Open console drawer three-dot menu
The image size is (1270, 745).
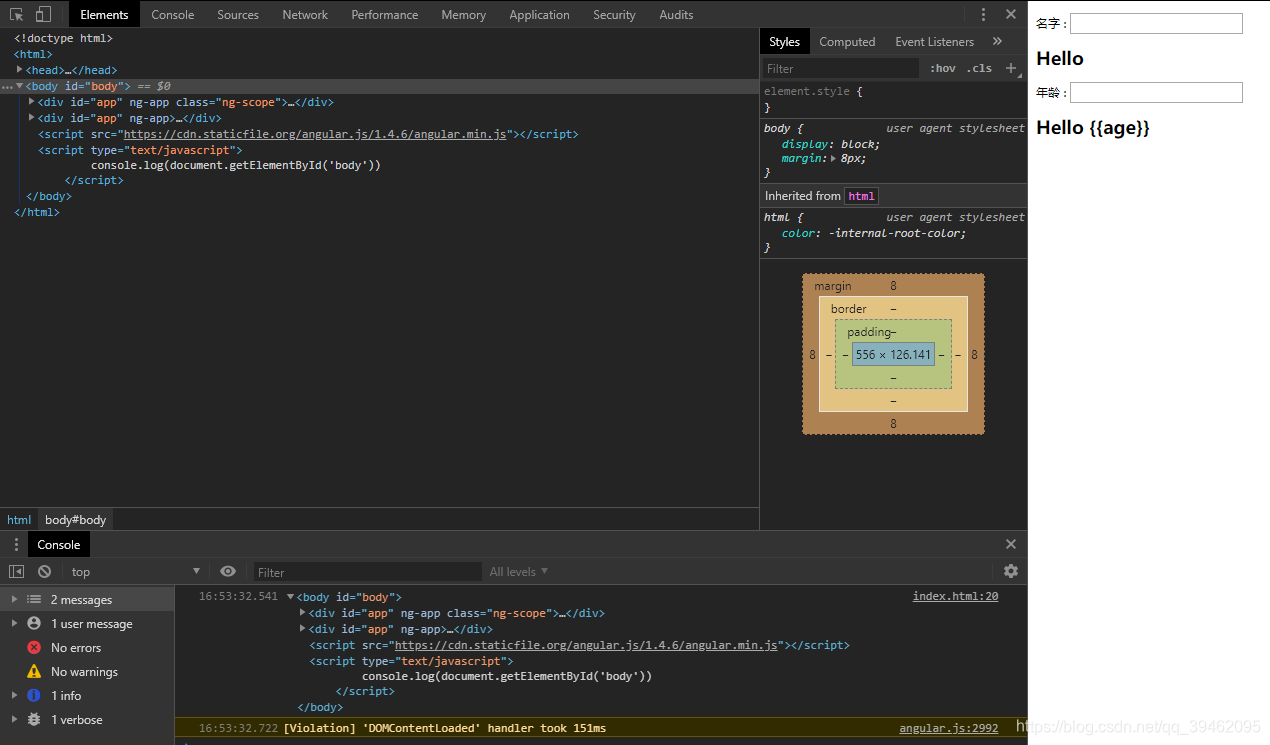pyautogui.click(x=16, y=544)
